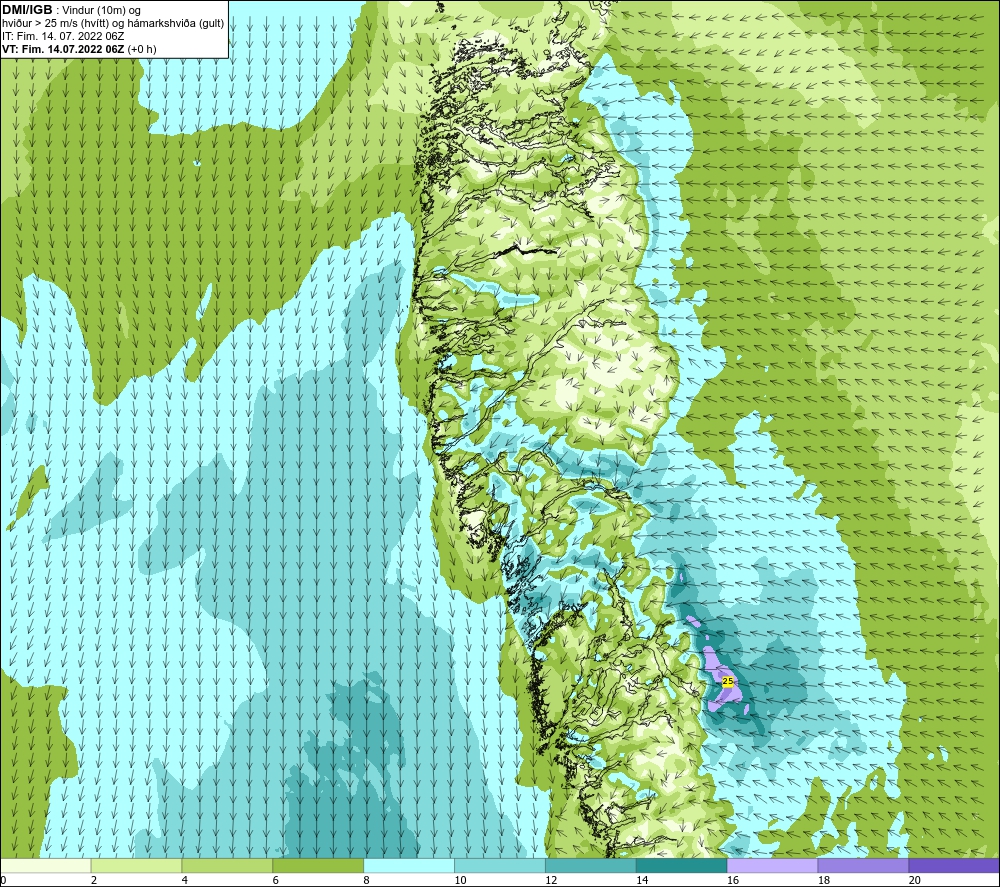Click the scale label '10'
Viewport: 1000px width, 887px height.
(x=460, y=880)
